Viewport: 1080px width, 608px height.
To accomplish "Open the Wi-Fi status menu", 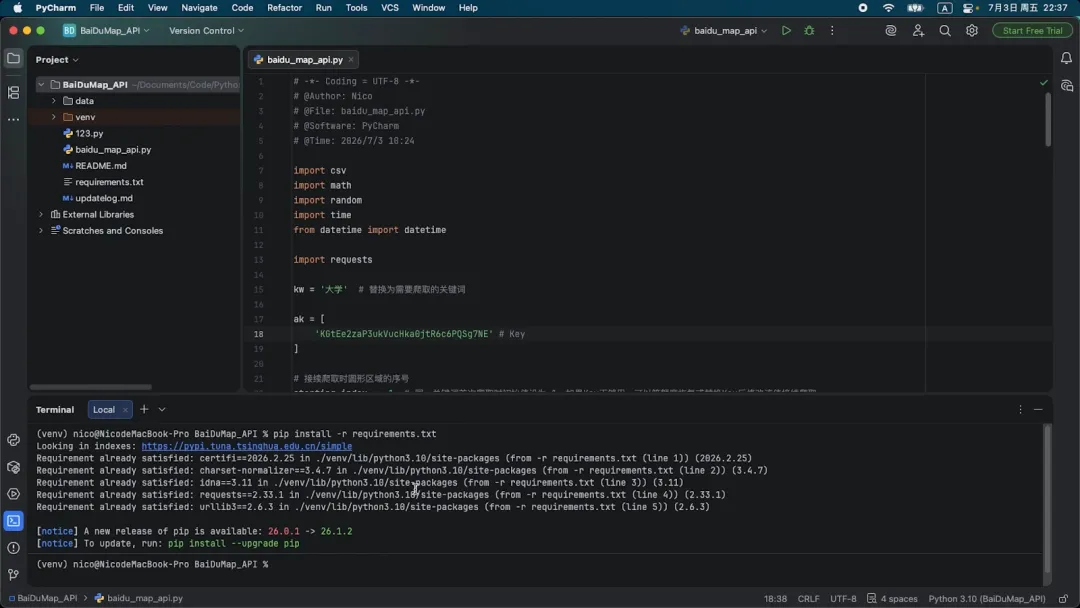I will coord(889,8).
